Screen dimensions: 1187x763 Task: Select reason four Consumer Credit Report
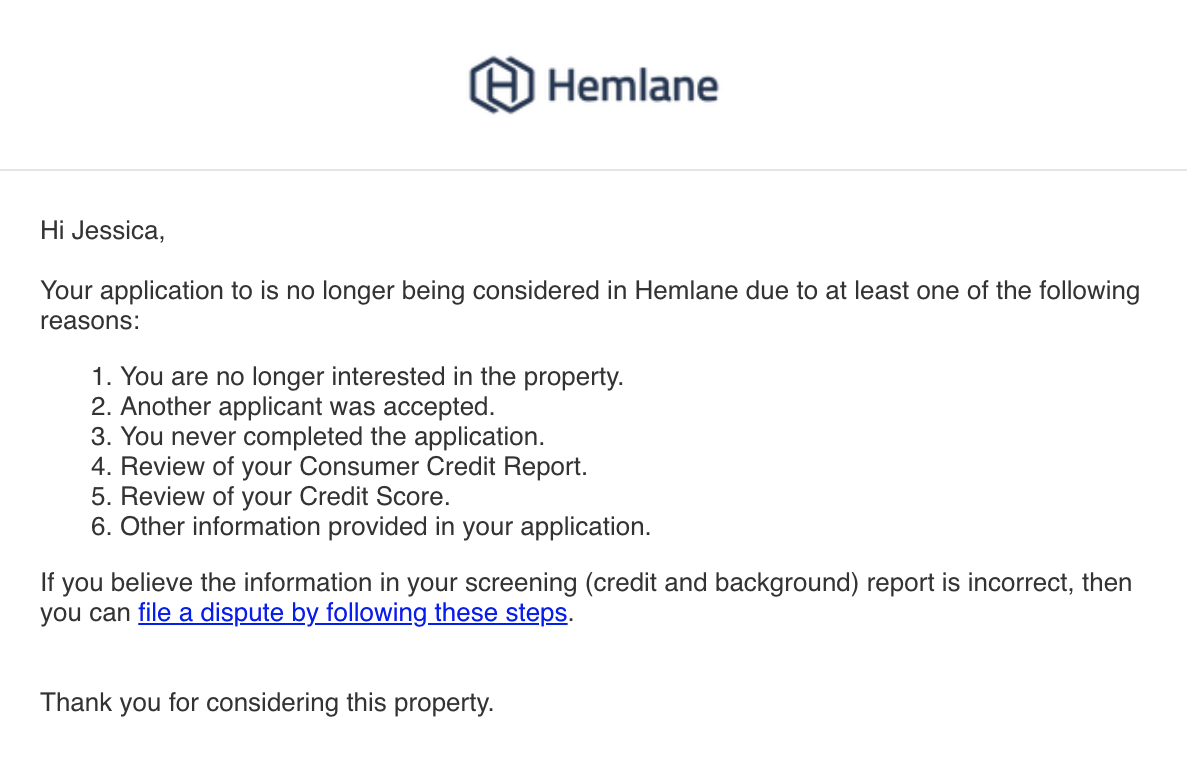pyautogui.click(x=354, y=466)
